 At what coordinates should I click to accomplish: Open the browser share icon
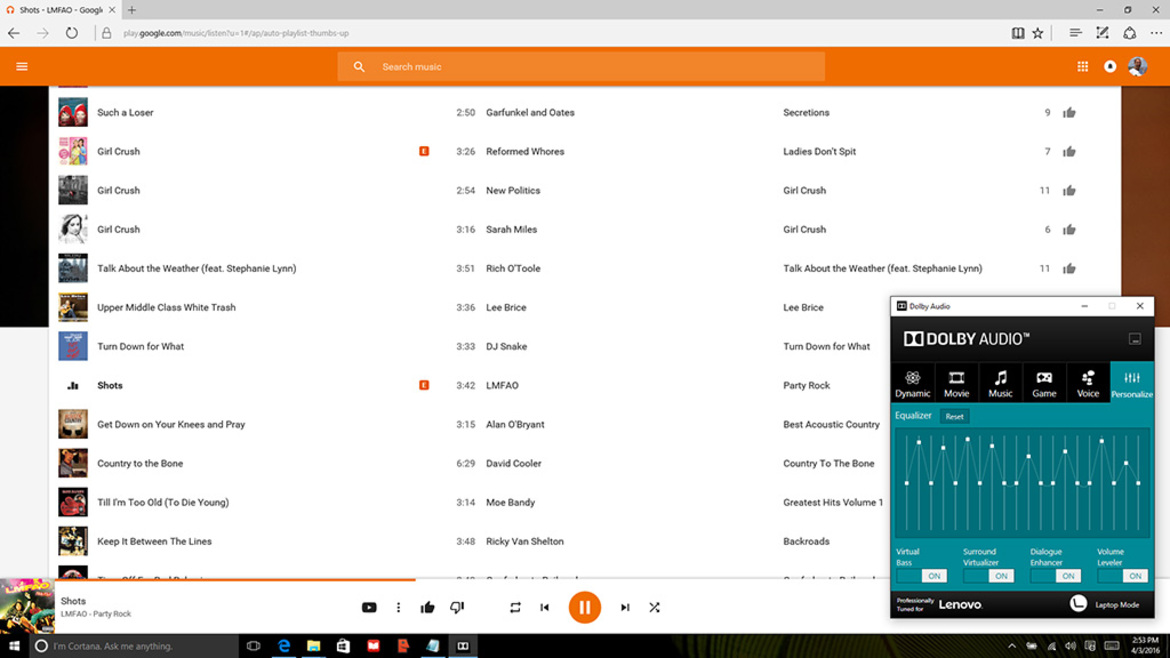pos(1130,33)
